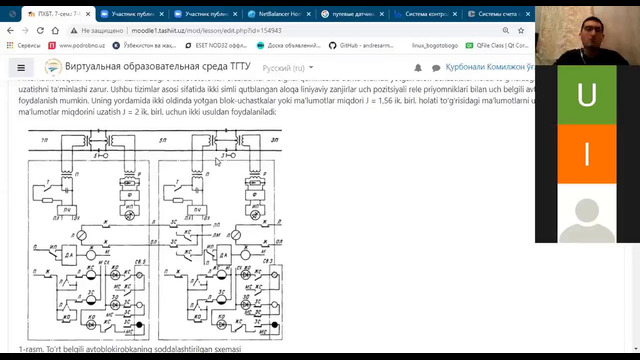Viewport: 640px width, 360px height.
Task: Click the Moodle site logo
Action: [53, 67]
